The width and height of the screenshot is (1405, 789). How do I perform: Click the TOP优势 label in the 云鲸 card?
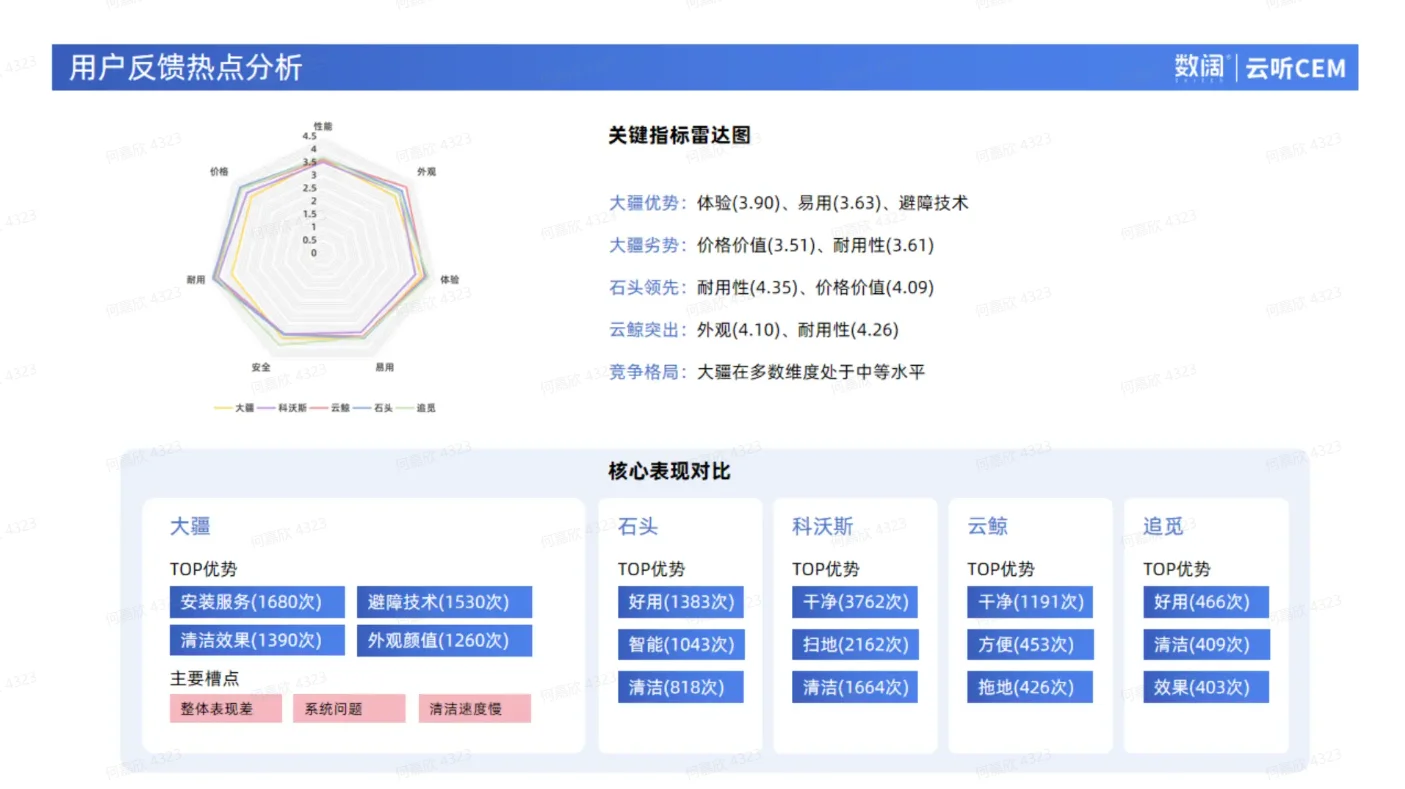click(x=1001, y=569)
